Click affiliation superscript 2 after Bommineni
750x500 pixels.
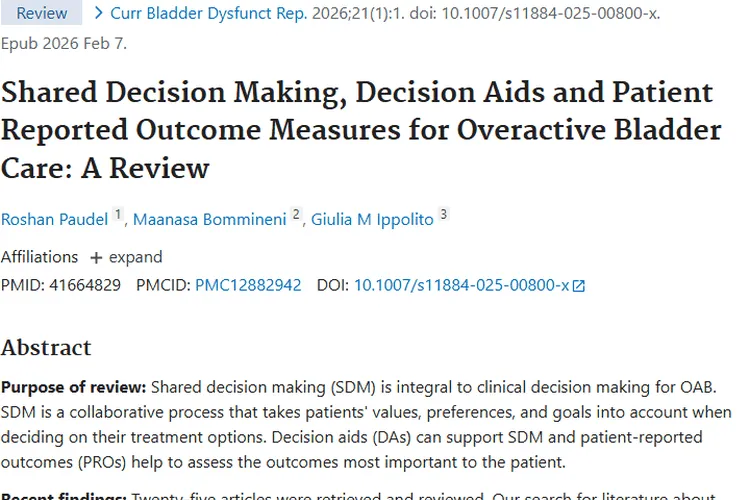point(296,215)
